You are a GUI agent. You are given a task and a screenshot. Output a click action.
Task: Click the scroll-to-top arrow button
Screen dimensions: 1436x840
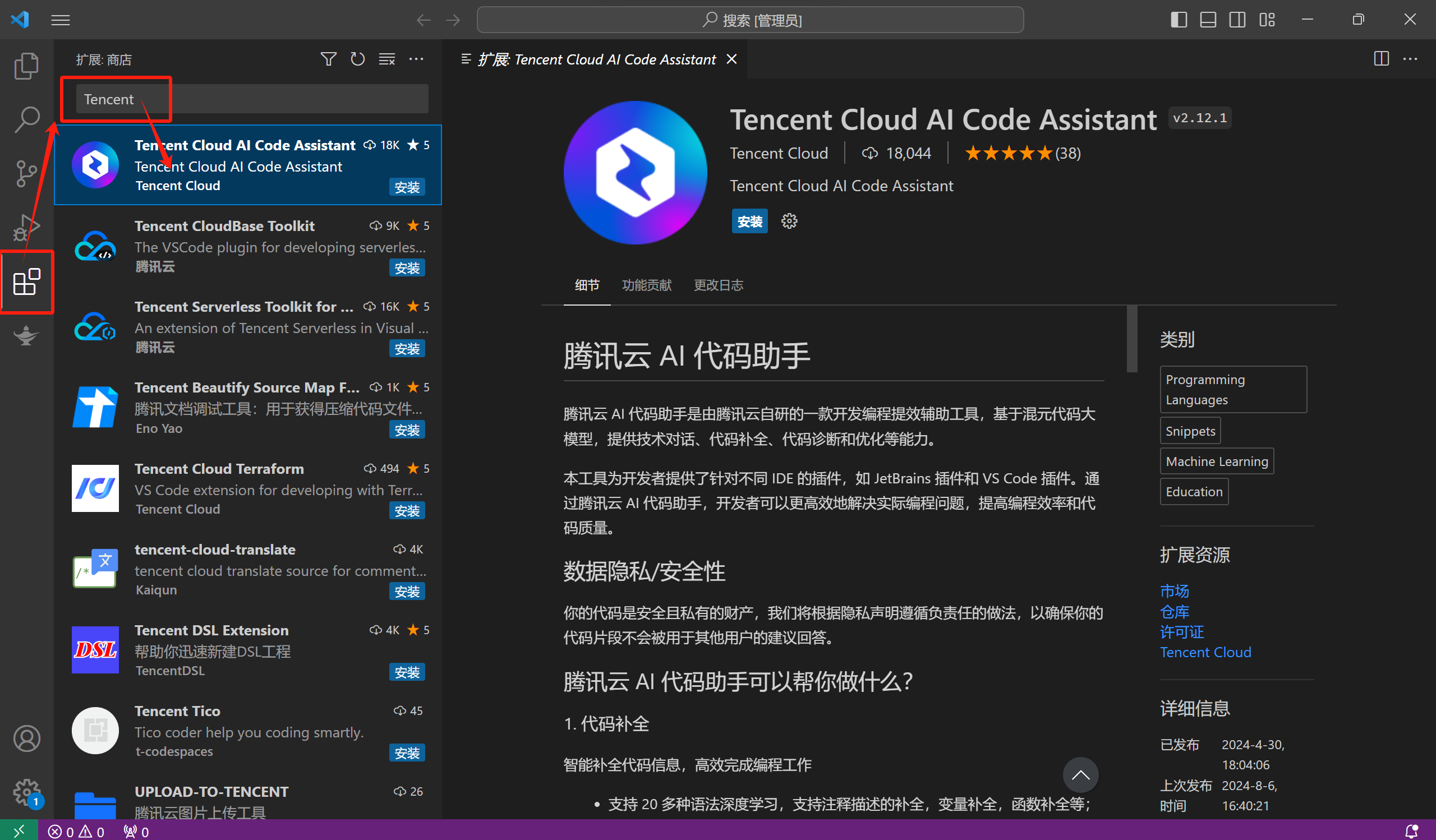pyautogui.click(x=1080, y=775)
